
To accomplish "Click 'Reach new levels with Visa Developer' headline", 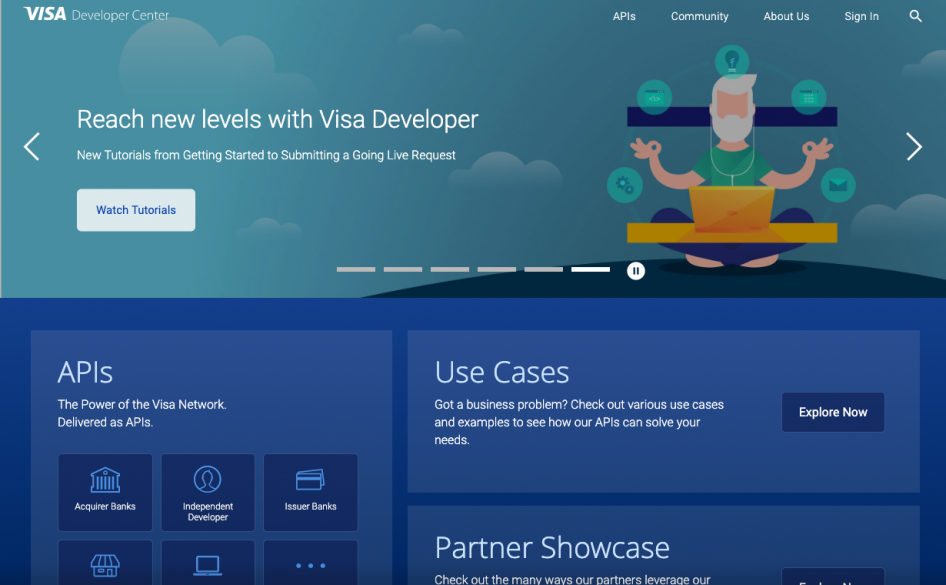I will click(278, 119).
